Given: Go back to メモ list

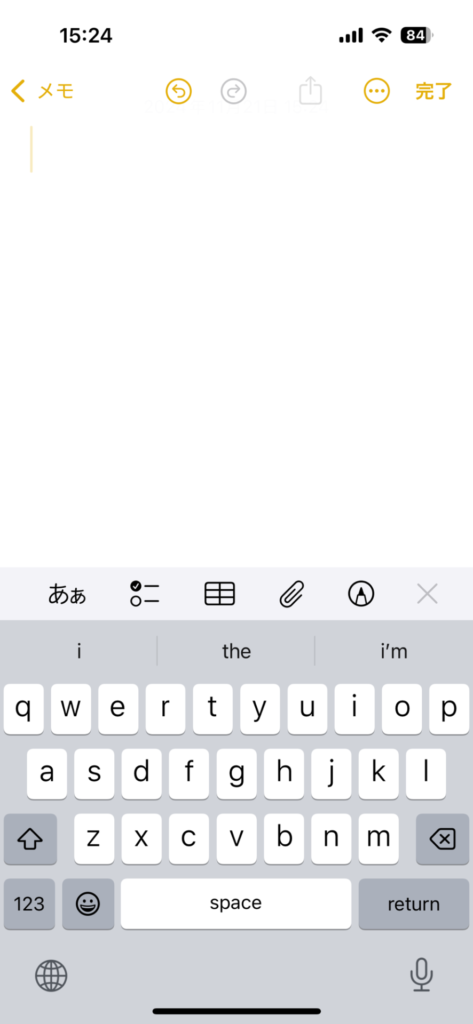Looking at the screenshot, I should [x=42, y=91].
